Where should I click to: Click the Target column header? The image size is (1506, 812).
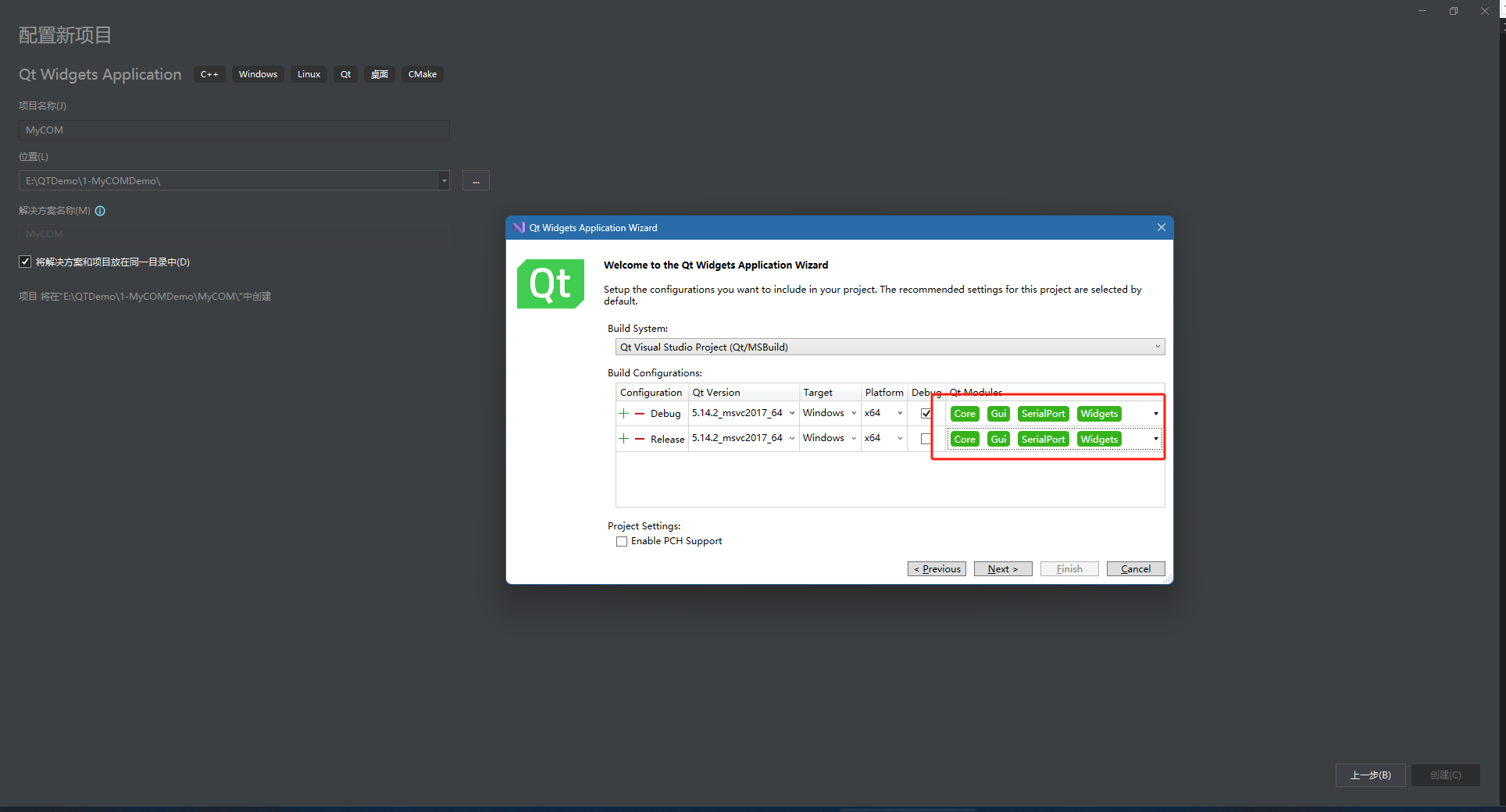(830, 392)
